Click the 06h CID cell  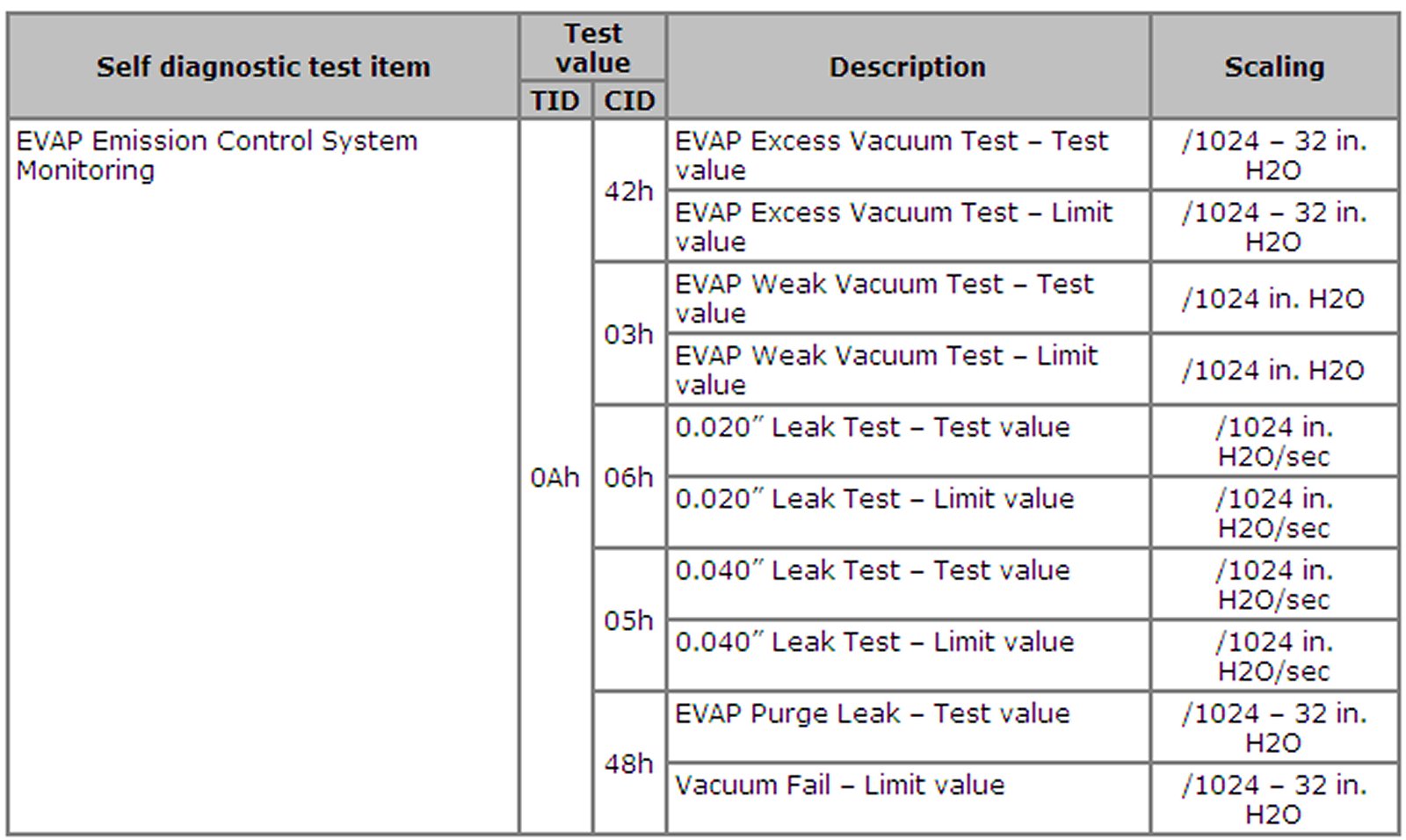629,477
